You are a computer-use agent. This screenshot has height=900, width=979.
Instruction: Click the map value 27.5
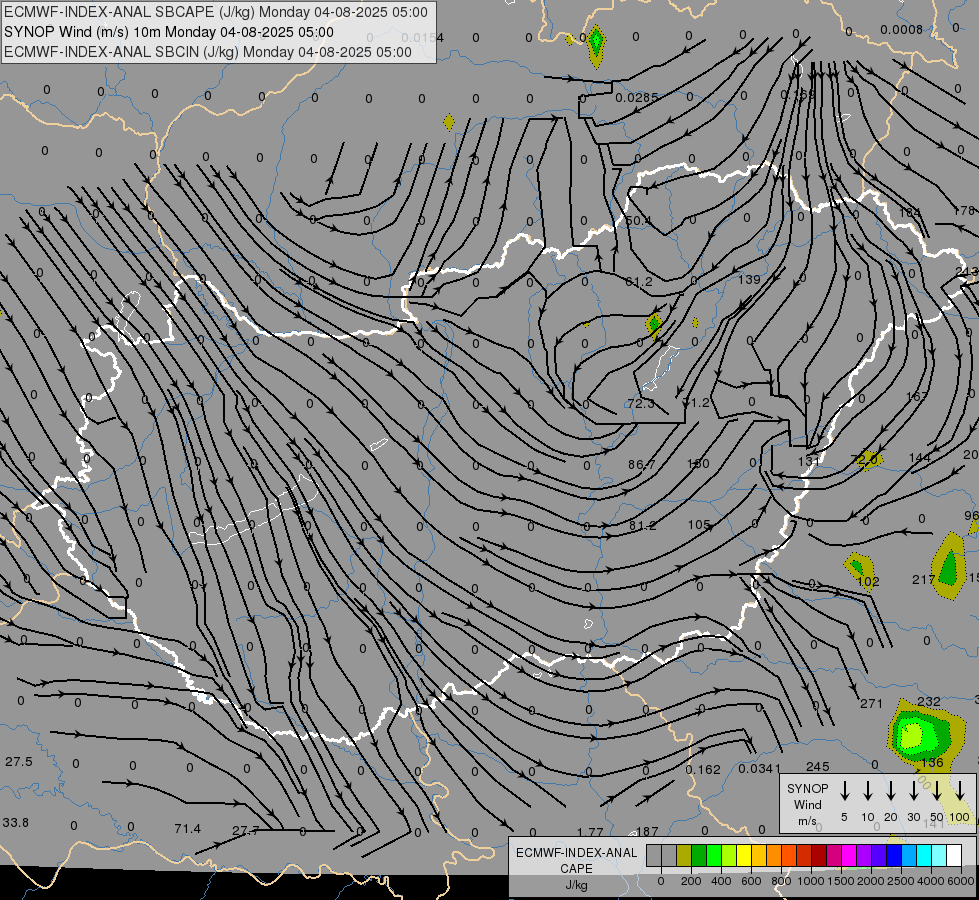[19, 762]
